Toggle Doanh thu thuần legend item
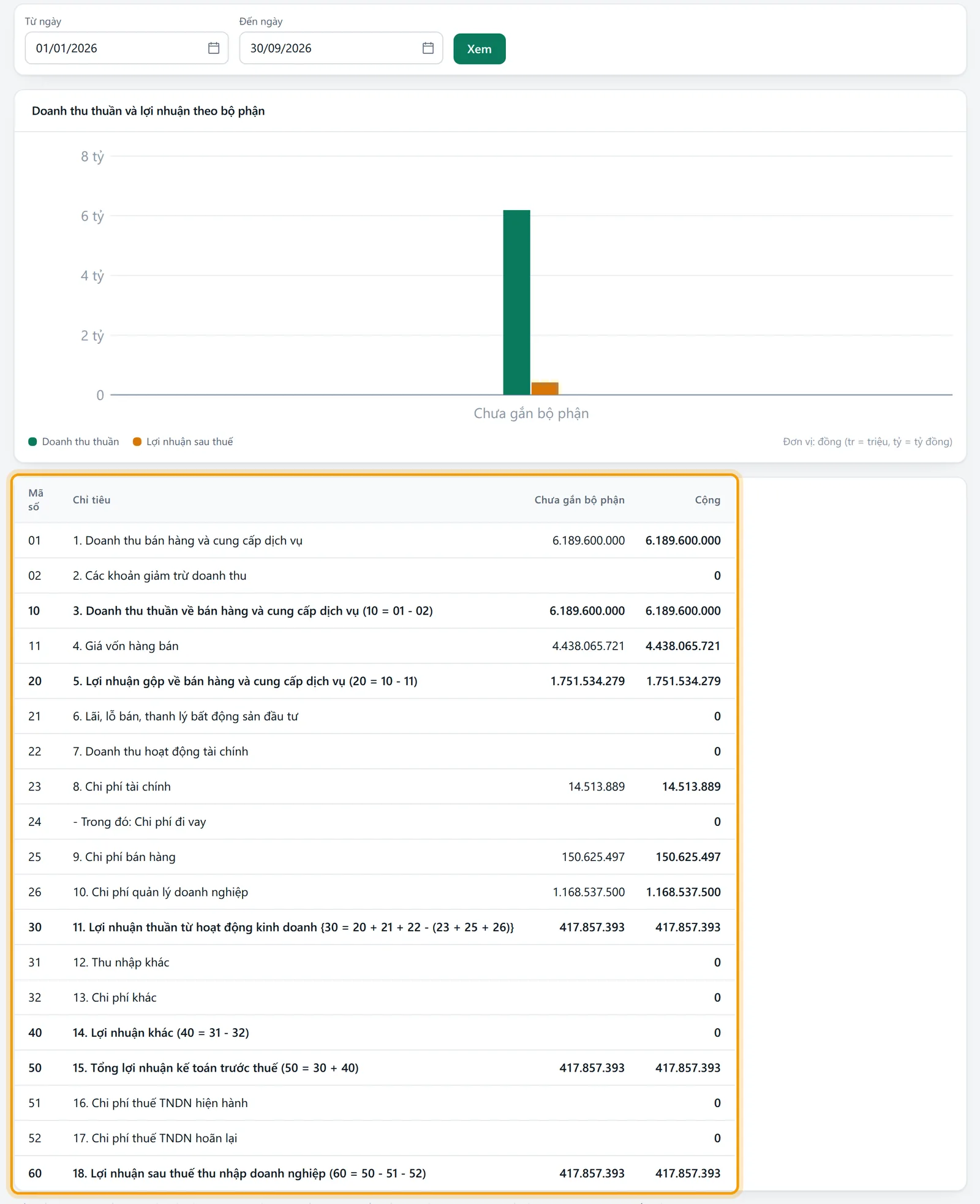This screenshot has height=1204, width=980. pyautogui.click(x=74, y=442)
